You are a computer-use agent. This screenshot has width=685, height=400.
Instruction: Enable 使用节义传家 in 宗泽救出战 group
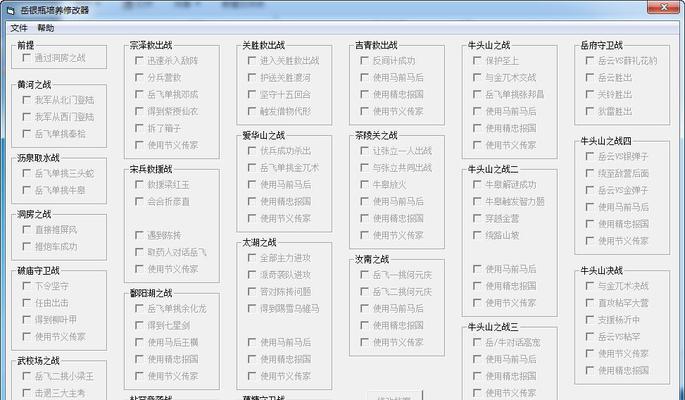(139, 145)
